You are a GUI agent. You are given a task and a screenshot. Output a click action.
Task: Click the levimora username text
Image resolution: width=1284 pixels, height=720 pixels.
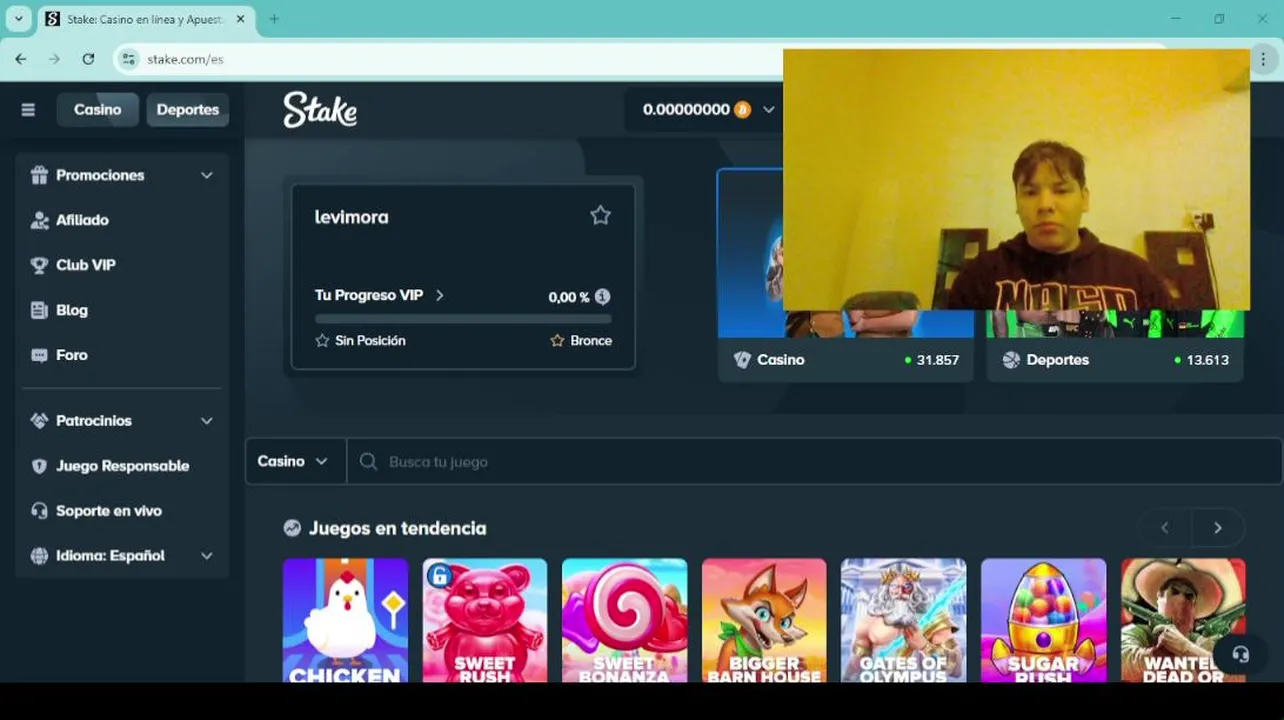pyautogui.click(x=351, y=217)
